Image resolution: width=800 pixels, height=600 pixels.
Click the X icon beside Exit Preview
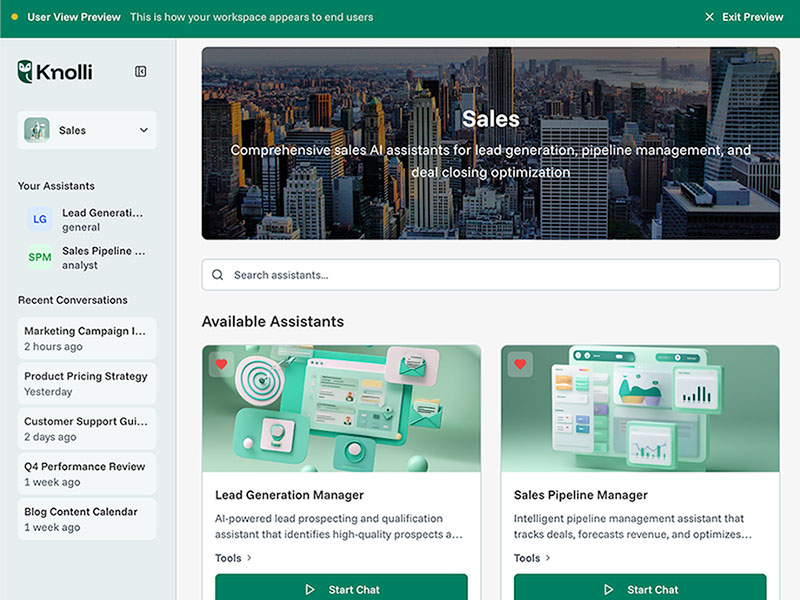pos(709,17)
